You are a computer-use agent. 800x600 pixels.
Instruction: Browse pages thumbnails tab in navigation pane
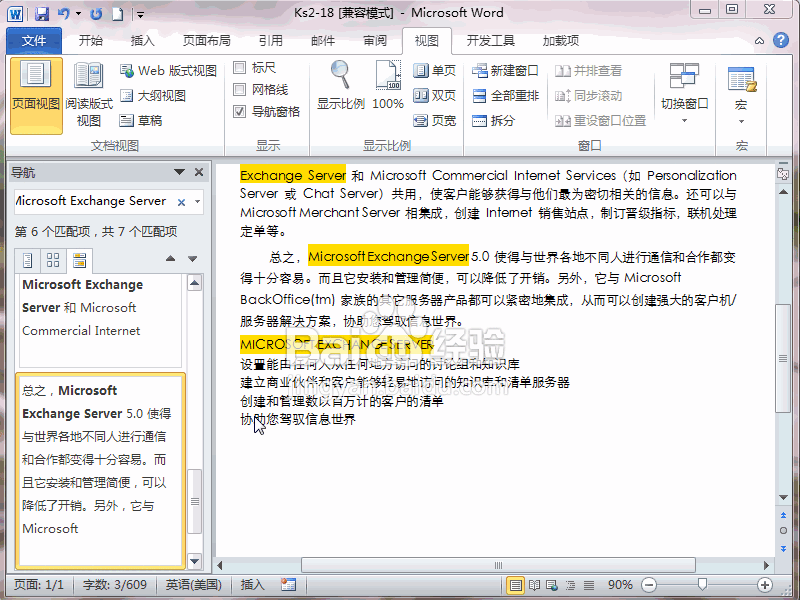[53, 260]
